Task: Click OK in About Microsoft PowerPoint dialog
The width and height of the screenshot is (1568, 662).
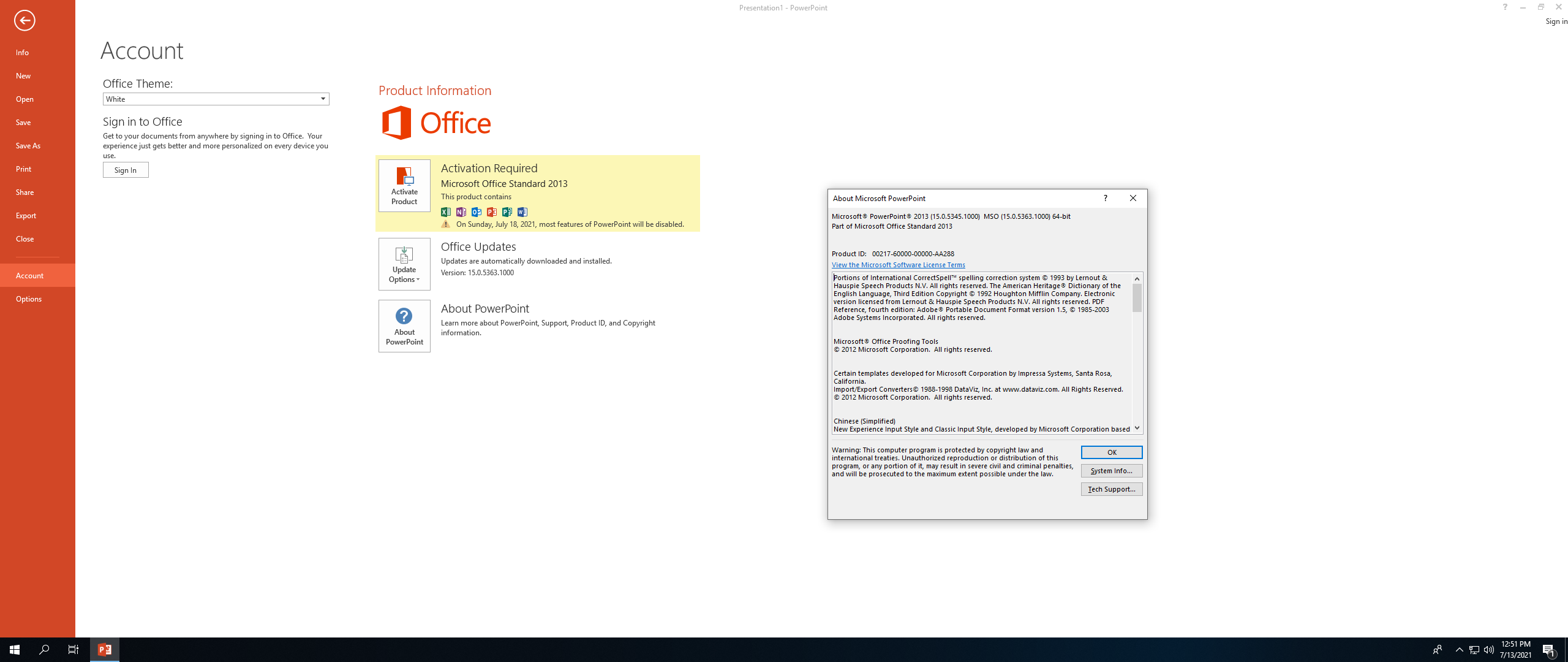Action: tap(1112, 452)
